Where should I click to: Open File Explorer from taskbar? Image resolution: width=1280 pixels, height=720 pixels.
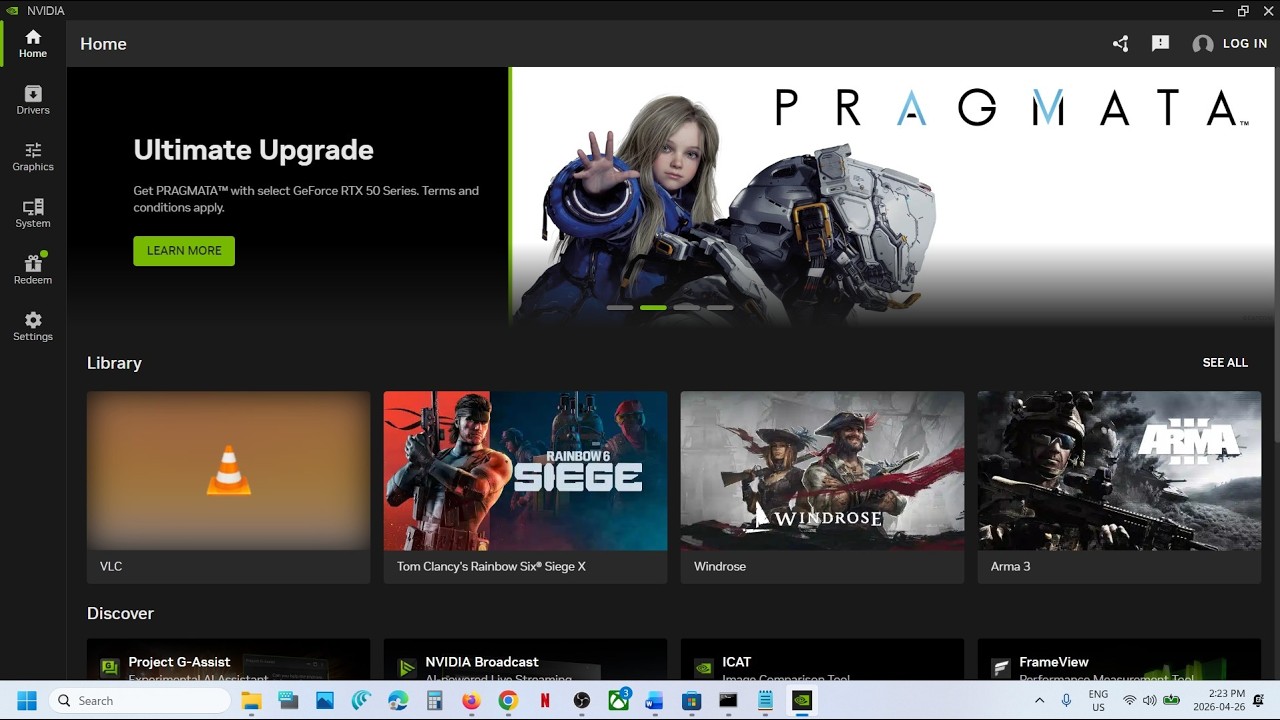251,701
